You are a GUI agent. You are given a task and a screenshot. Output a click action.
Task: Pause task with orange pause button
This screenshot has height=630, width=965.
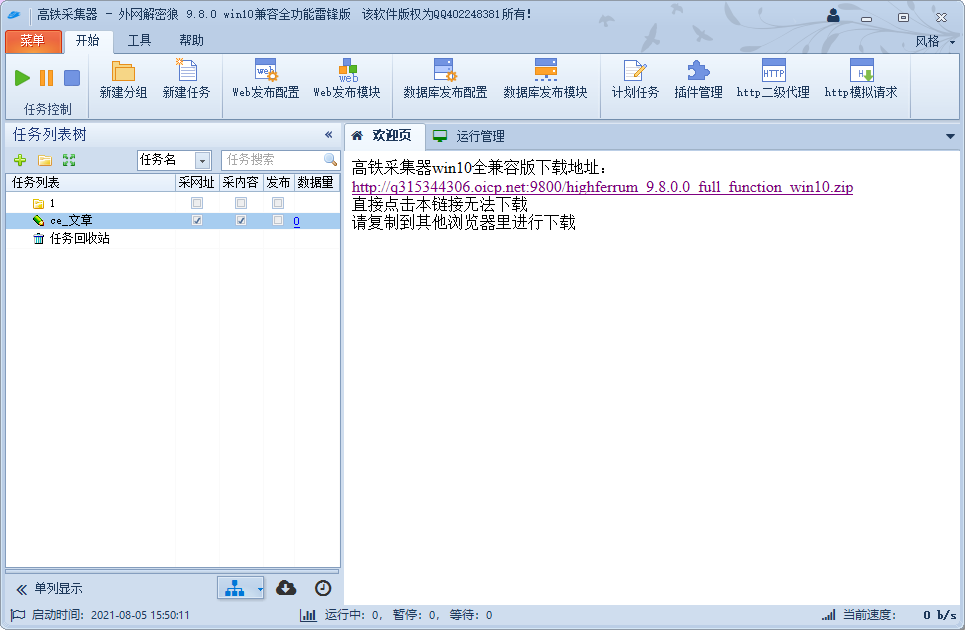click(x=47, y=78)
